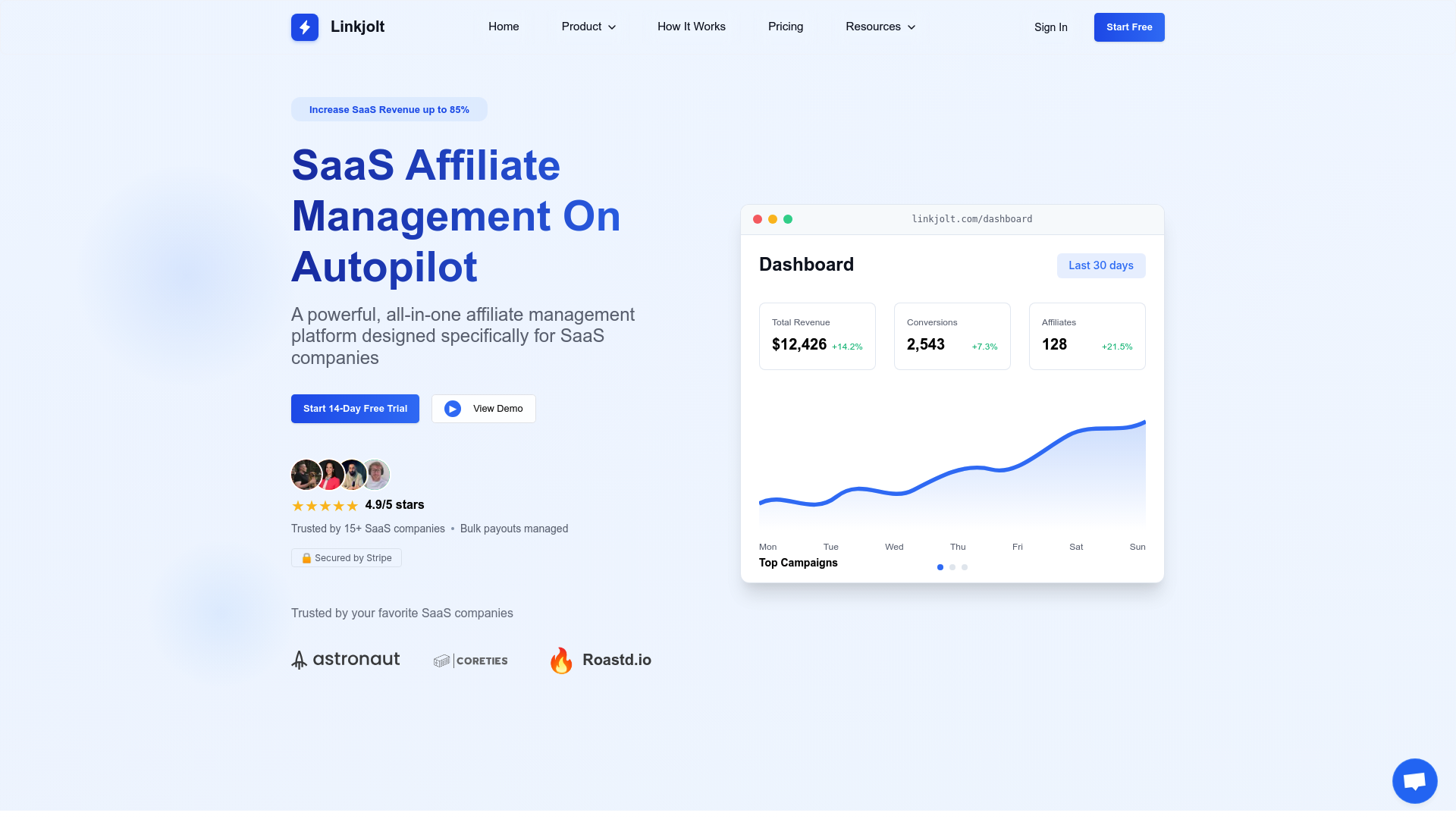Click the Total Revenue stat card
The image size is (1456, 819).
[x=817, y=337]
